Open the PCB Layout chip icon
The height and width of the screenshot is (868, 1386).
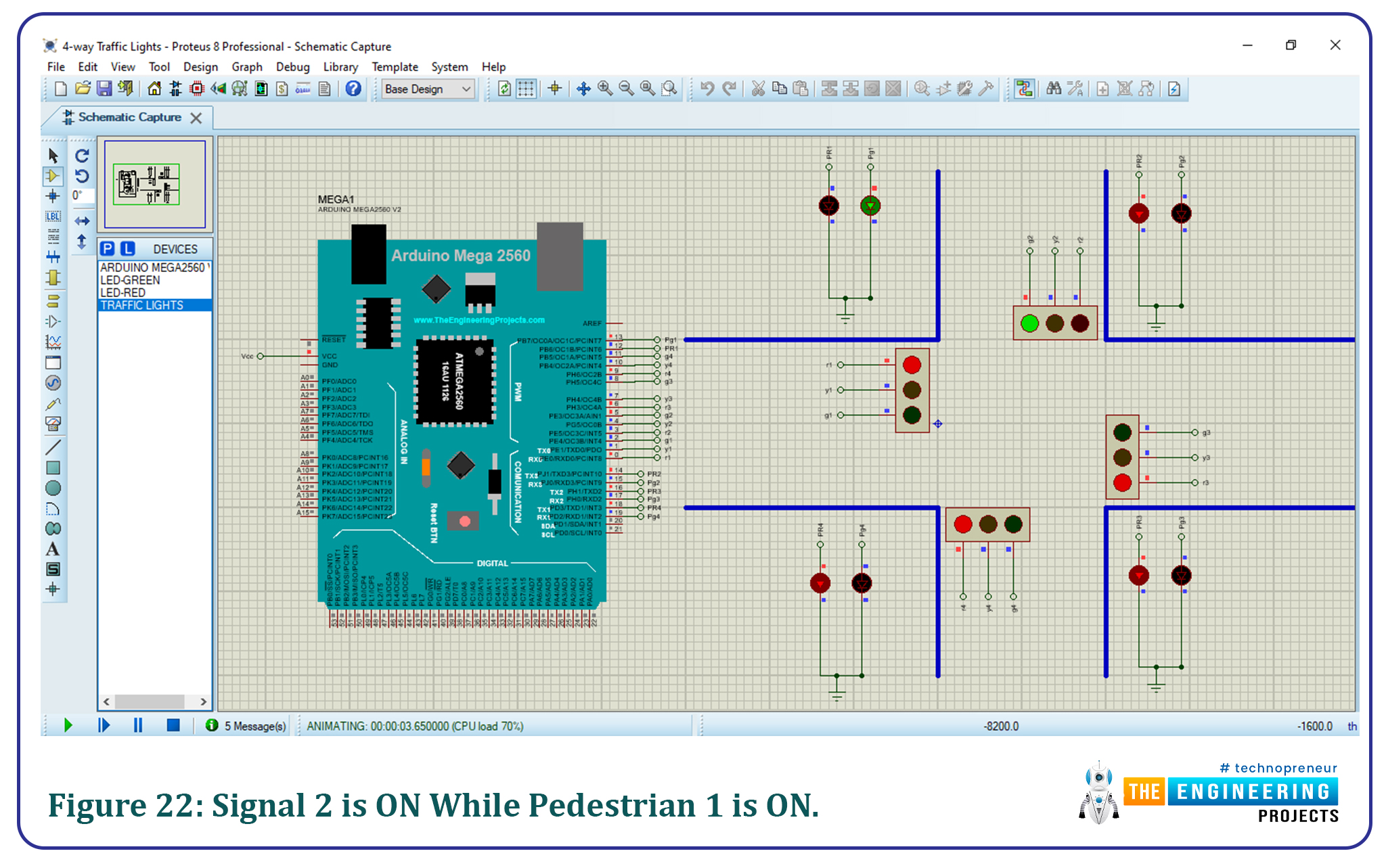[x=197, y=89]
